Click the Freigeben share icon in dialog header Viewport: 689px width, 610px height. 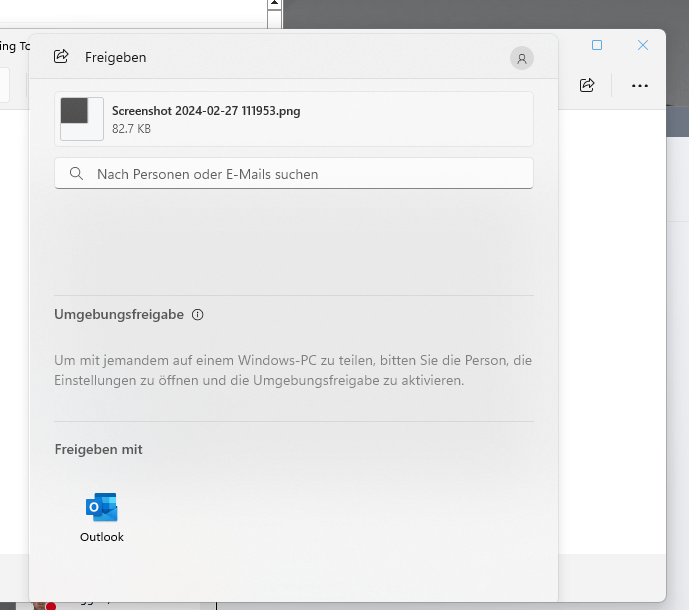61,57
